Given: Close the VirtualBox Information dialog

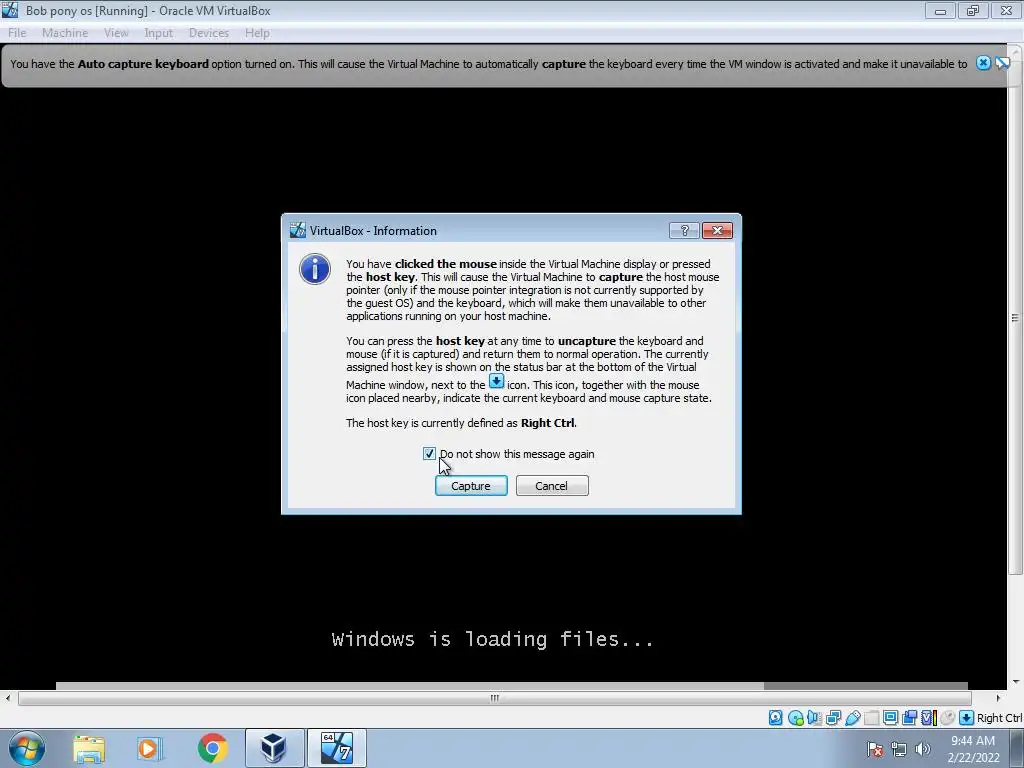Looking at the screenshot, I should [717, 231].
